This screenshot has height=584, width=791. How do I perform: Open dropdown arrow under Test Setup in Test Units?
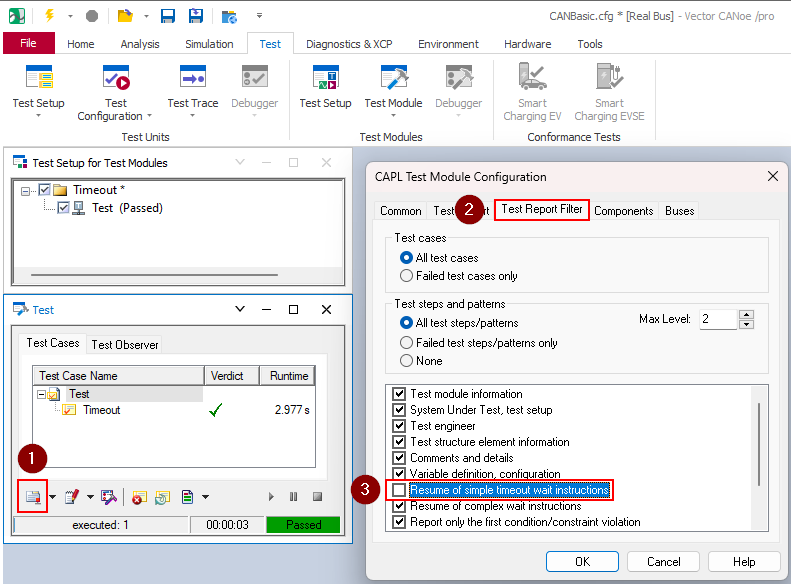click(38, 116)
